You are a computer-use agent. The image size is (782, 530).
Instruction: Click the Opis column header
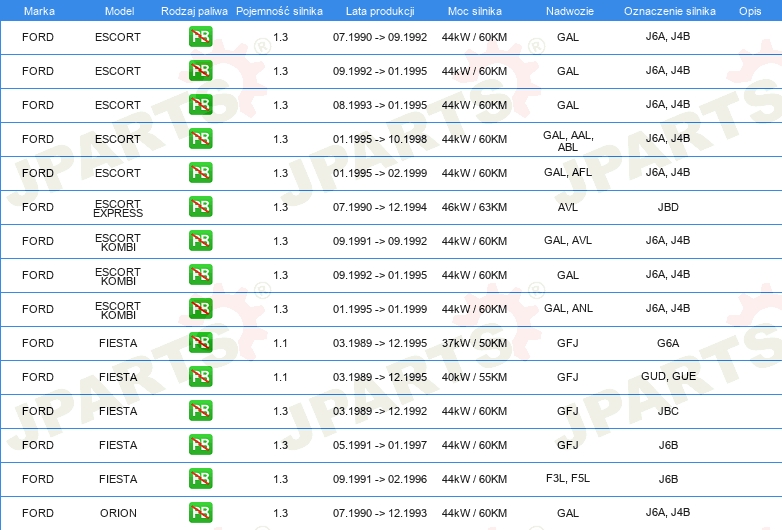pos(750,11)
